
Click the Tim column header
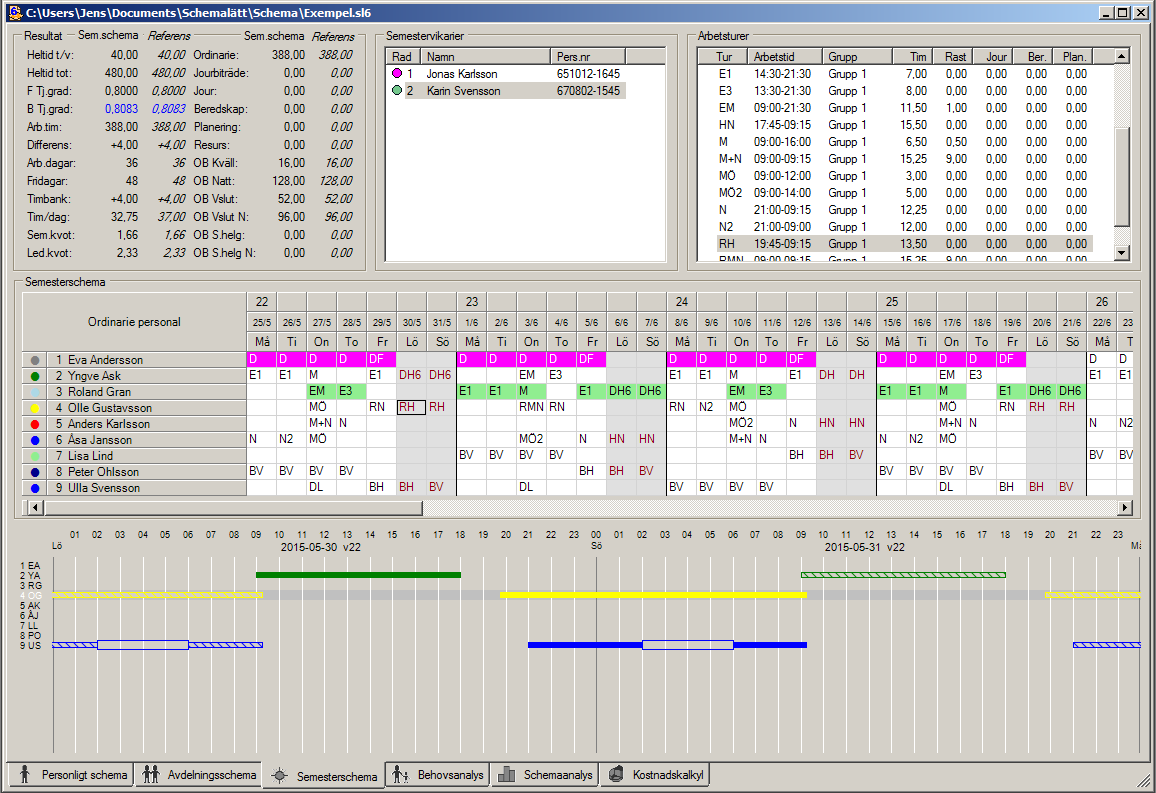912,57
